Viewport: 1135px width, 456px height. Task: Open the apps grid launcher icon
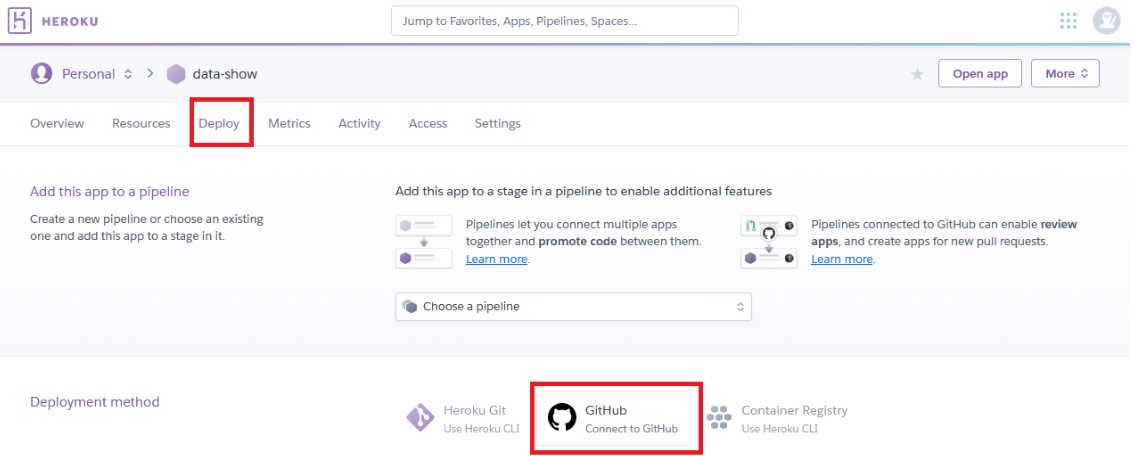click(1068, 21)
